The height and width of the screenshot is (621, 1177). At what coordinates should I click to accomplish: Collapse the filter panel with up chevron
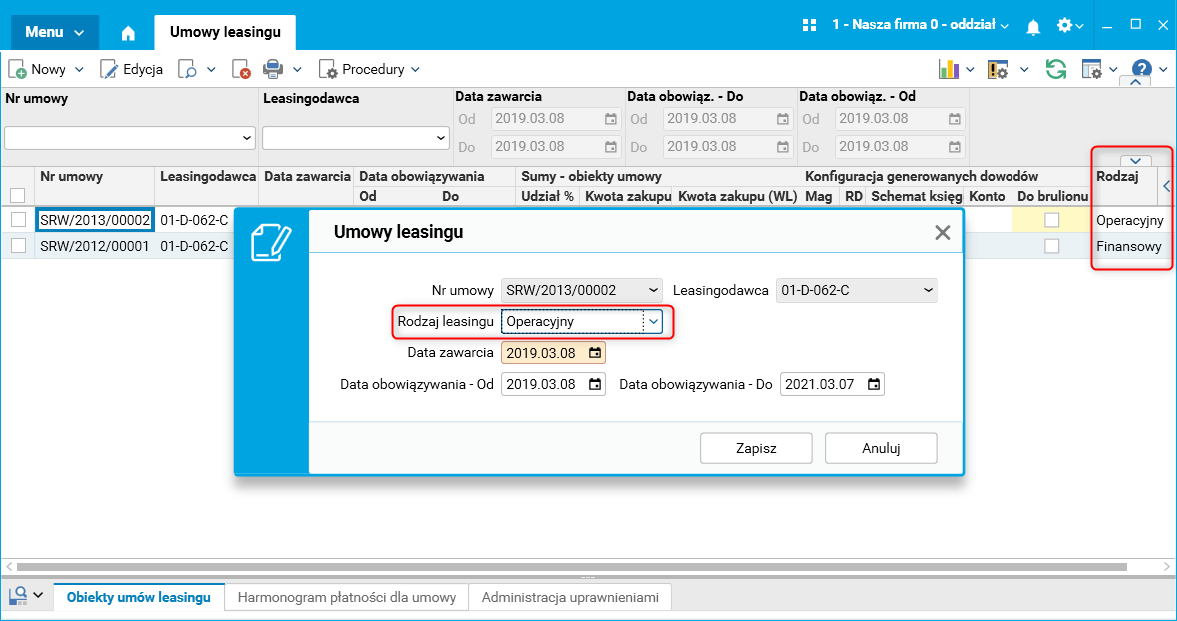[x=1135, y=81]
